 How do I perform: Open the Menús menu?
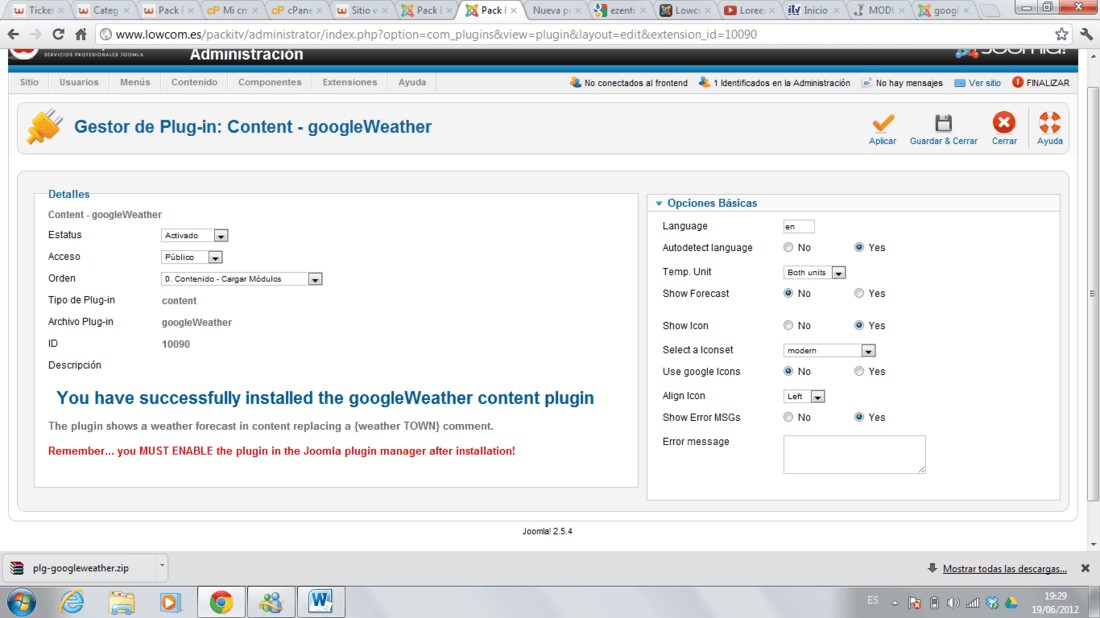coord(135,82)
